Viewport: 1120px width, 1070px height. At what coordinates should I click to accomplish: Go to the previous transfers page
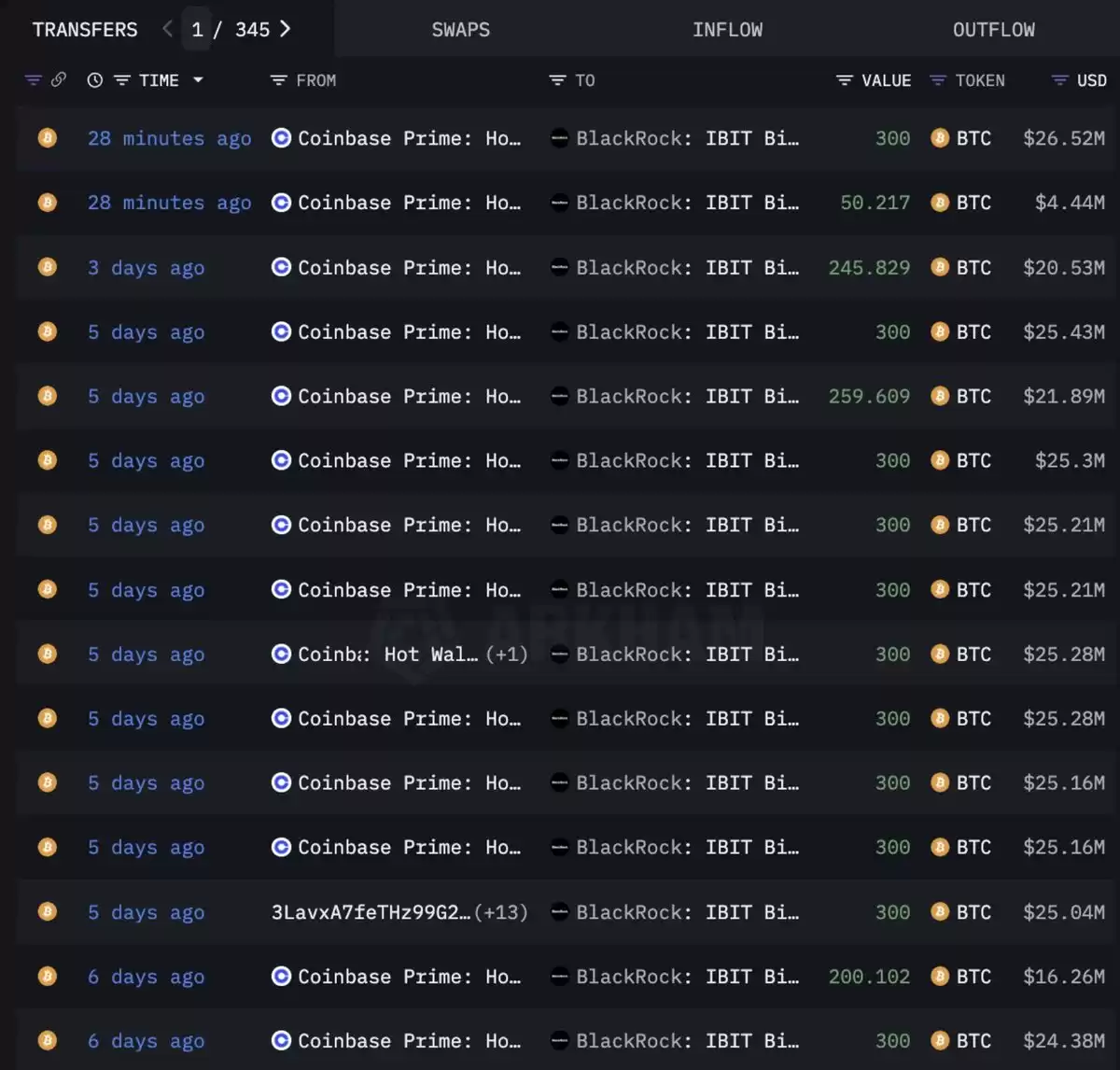coord(167,29)
